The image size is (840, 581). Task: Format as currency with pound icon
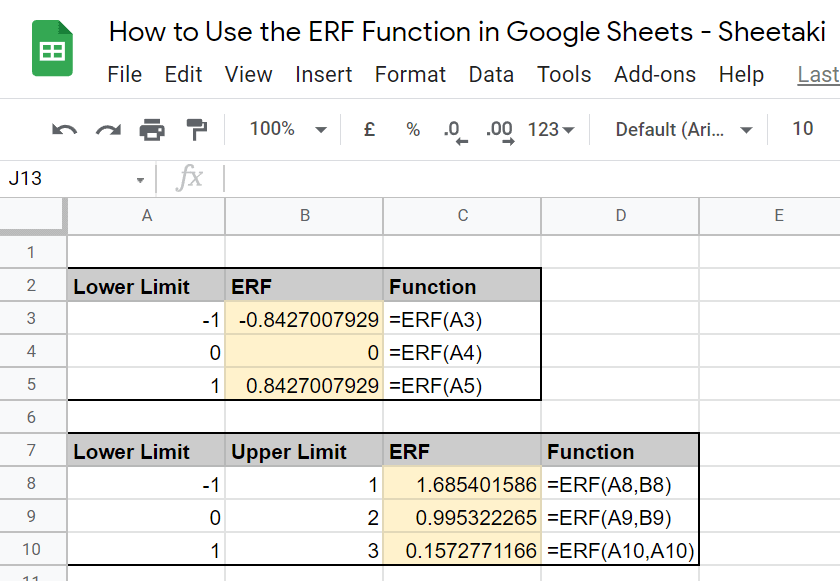tap(369, 130)
